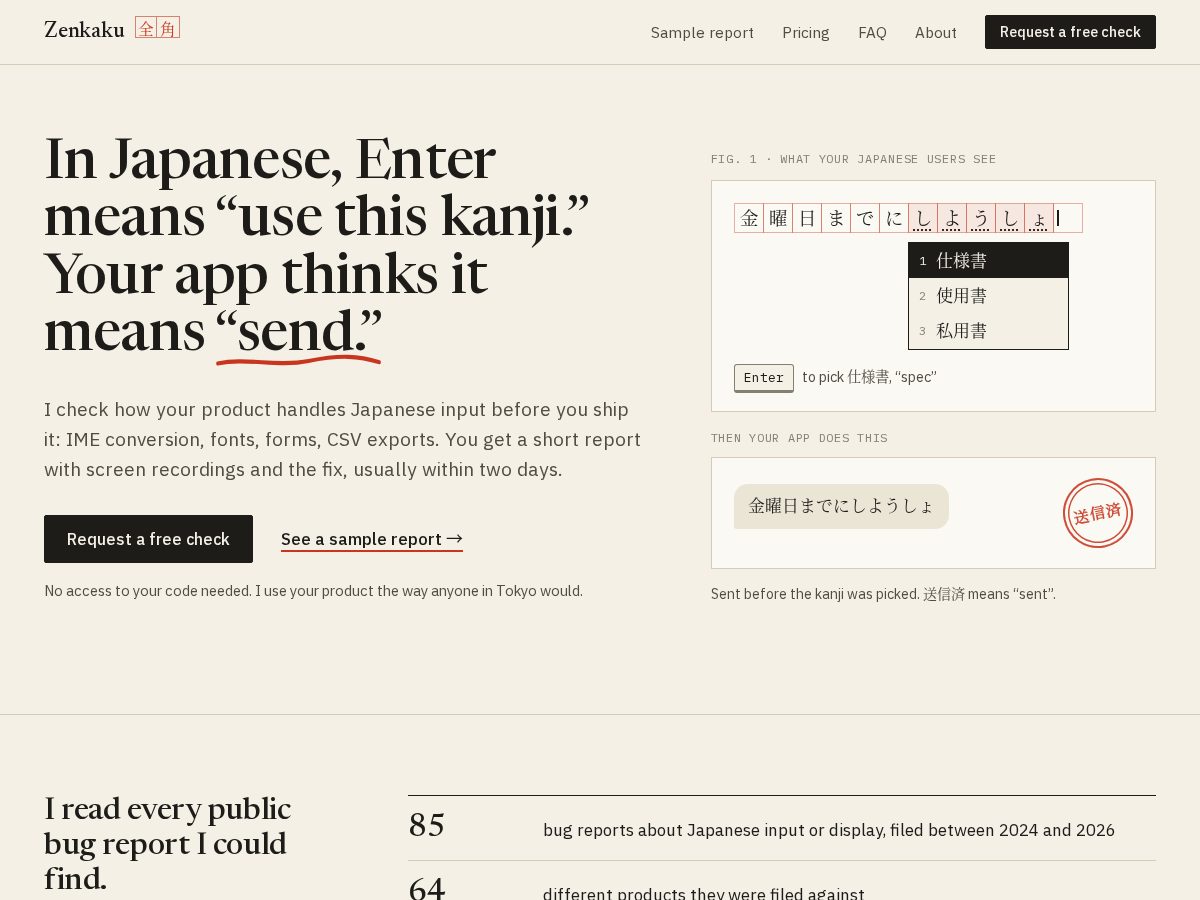Viewport: 1200px width, 900px height.
Task: Click the sent message bubble 金曜日までにしようしょ
Action: [x=841, y=506]
